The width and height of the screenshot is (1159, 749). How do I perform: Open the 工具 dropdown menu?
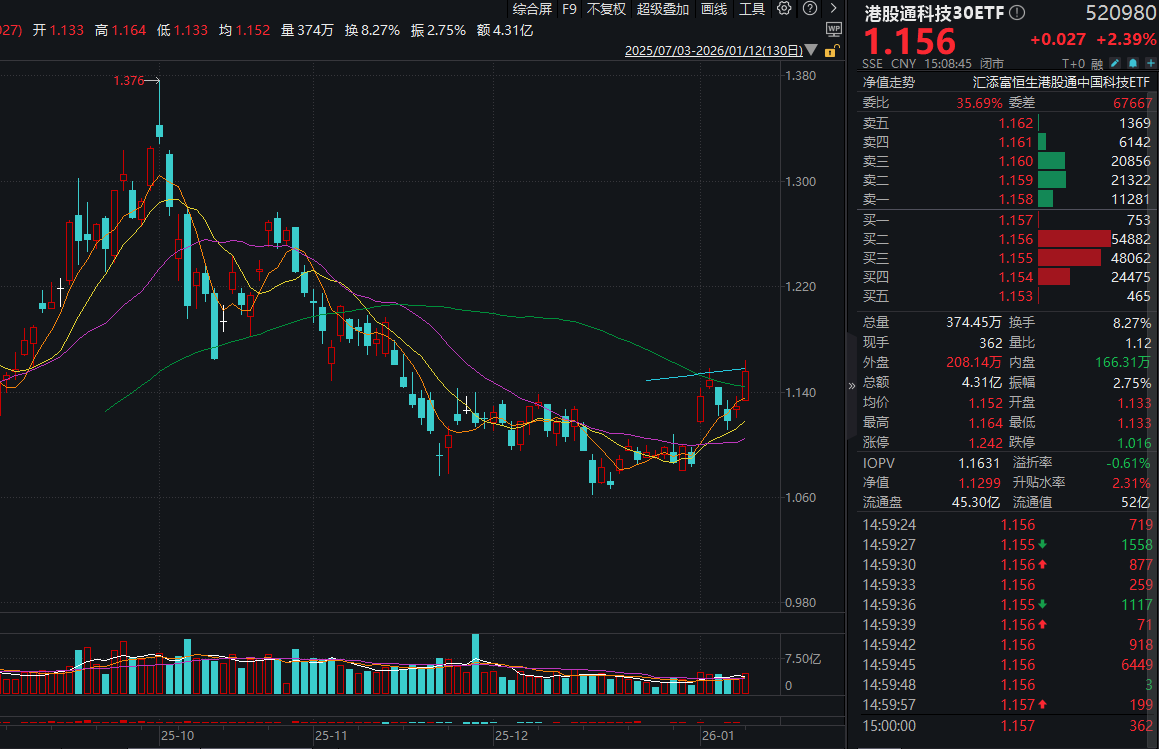[x=751, y=9]
